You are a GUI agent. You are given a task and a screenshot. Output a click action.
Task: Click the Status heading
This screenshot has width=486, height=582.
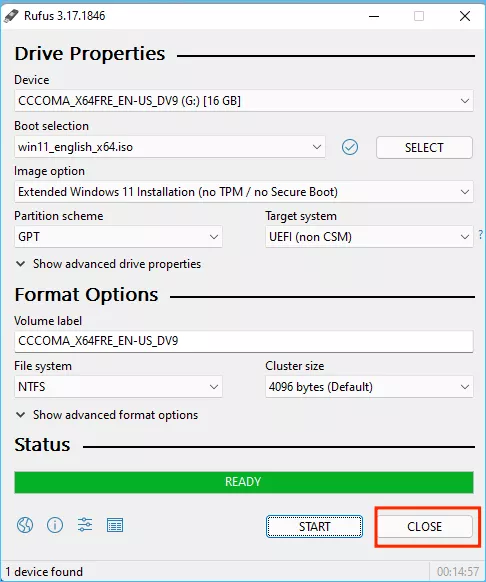pos(42,444)
